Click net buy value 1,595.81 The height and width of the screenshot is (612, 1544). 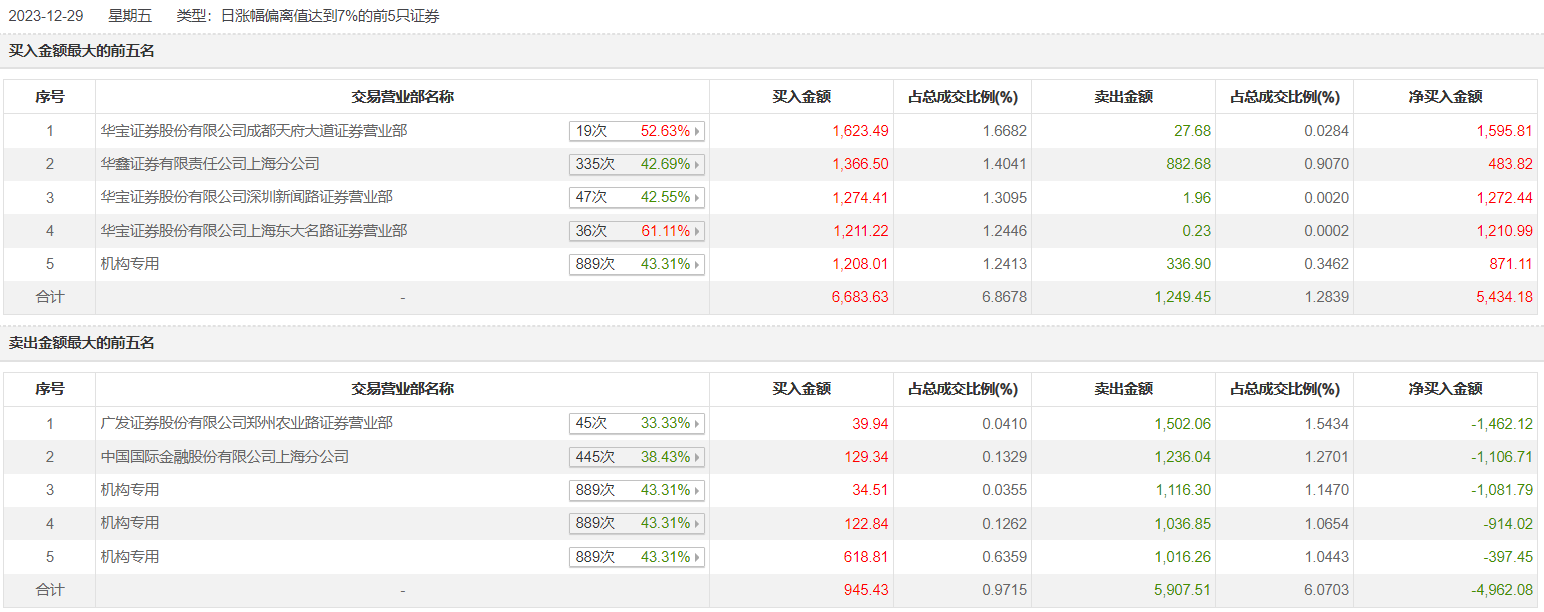coord(1504,131)
